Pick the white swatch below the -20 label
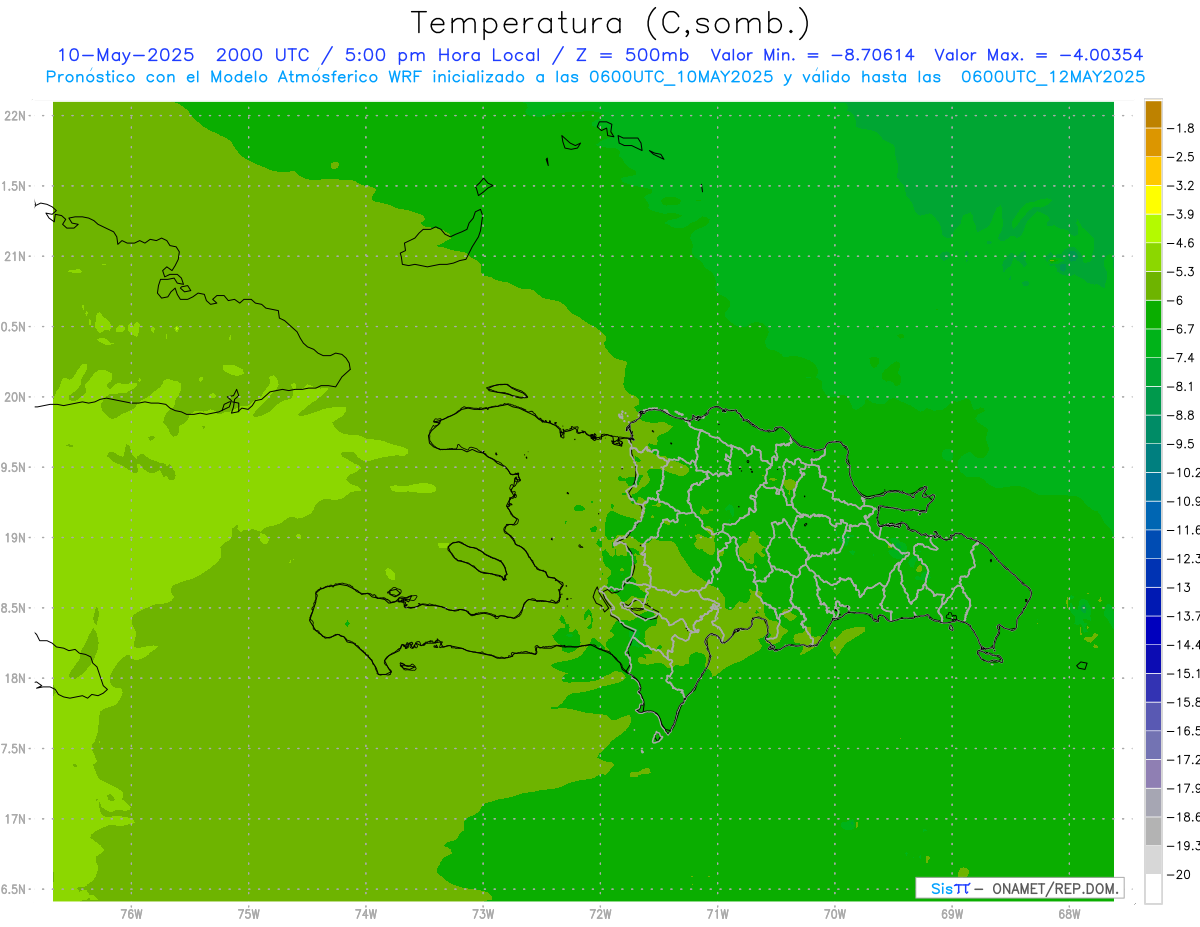 (x=1153, y=889)
